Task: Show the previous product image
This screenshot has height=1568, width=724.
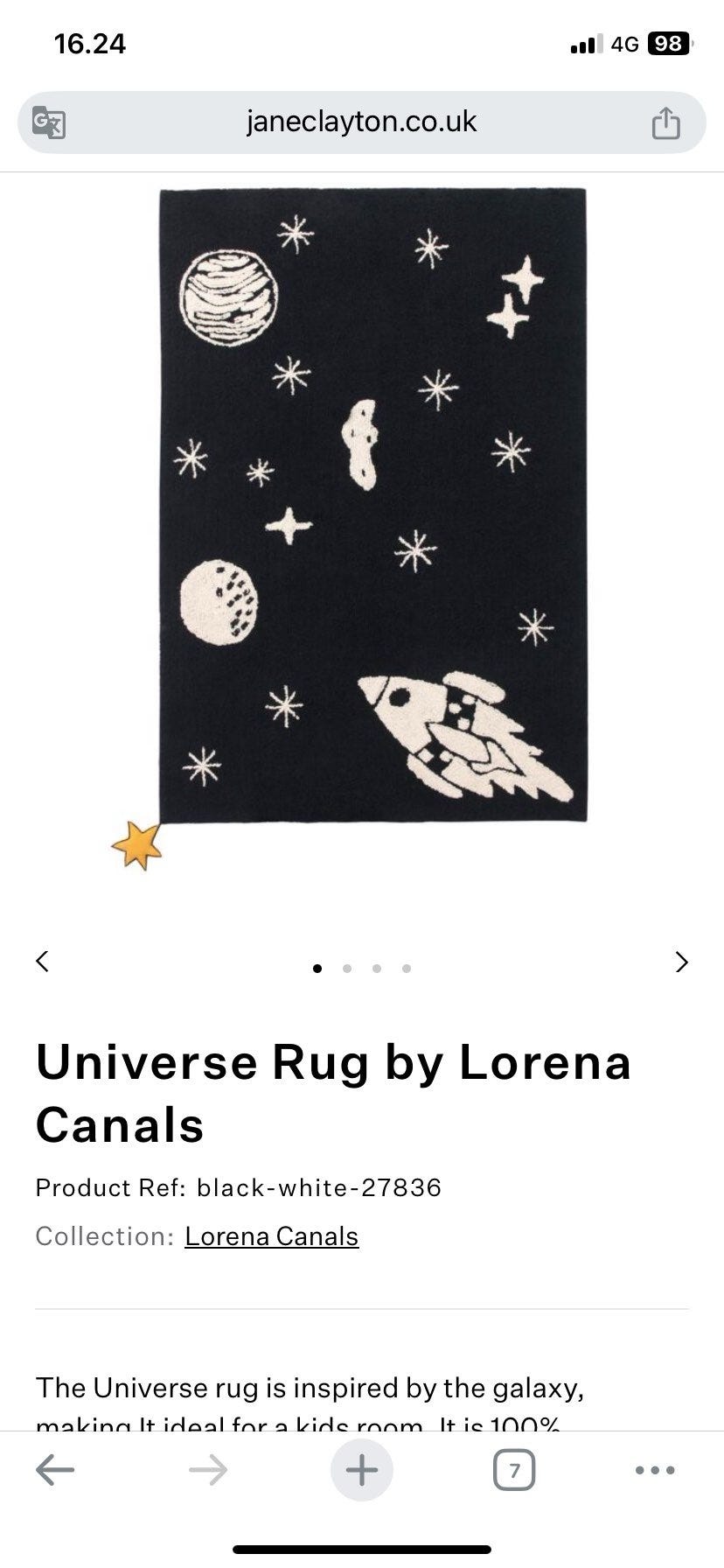Action: tap(42, 961)
